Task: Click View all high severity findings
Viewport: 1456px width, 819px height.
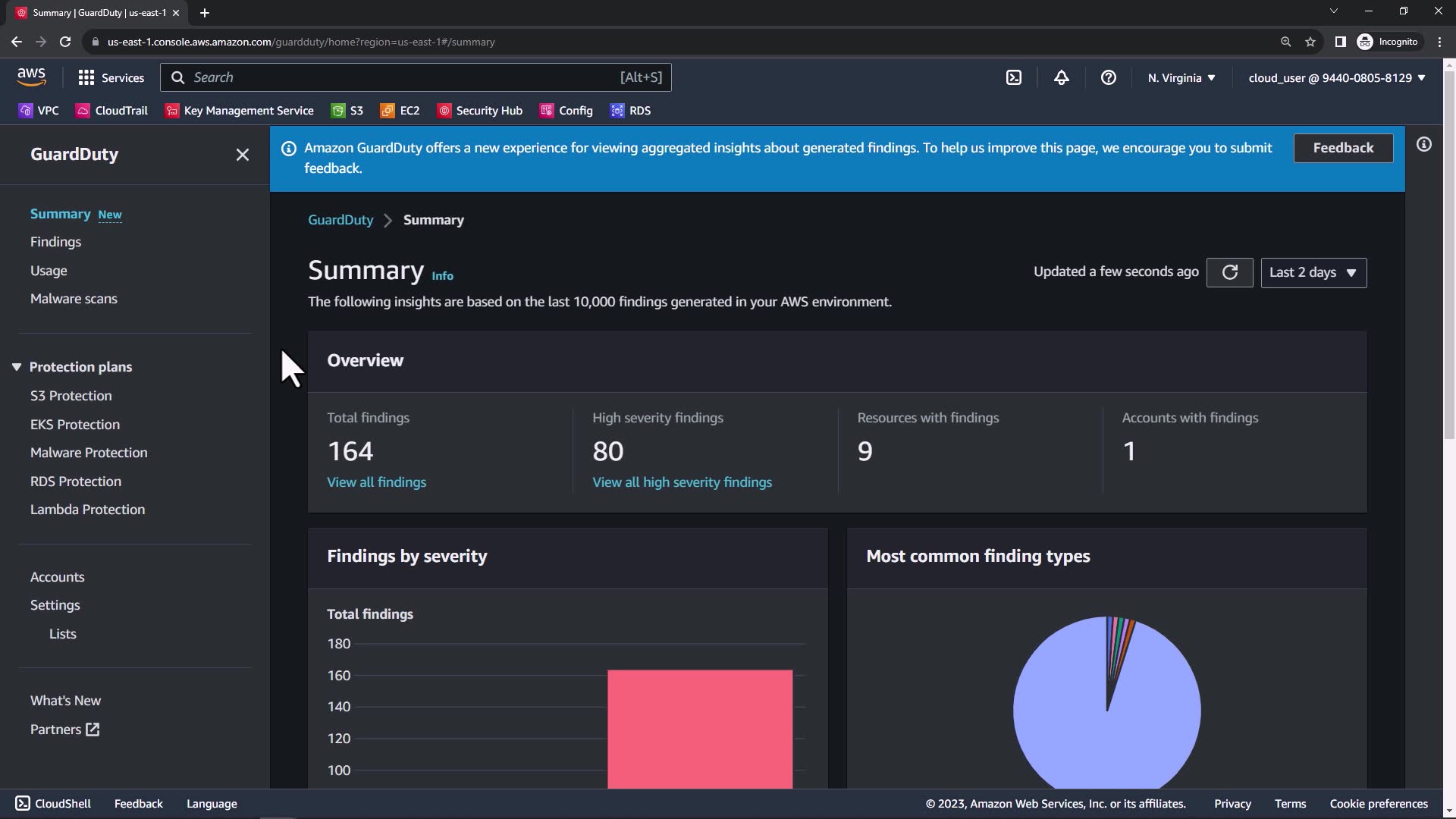Action: (x=681, y=482)
